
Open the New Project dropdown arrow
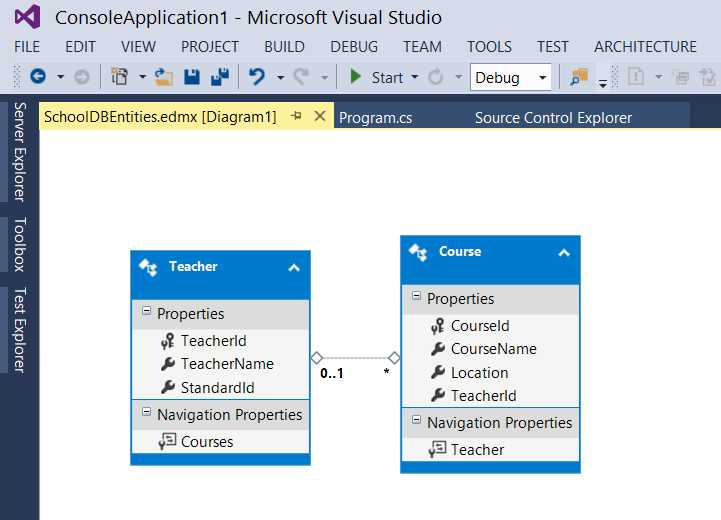(x=142, y=77)
